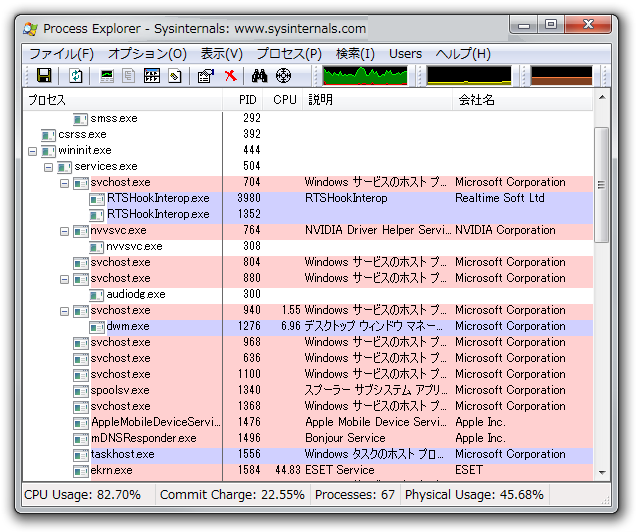Click the ekrn.exe process icon
The width and height of the screenshot is (637, 532).
[81, 471]
